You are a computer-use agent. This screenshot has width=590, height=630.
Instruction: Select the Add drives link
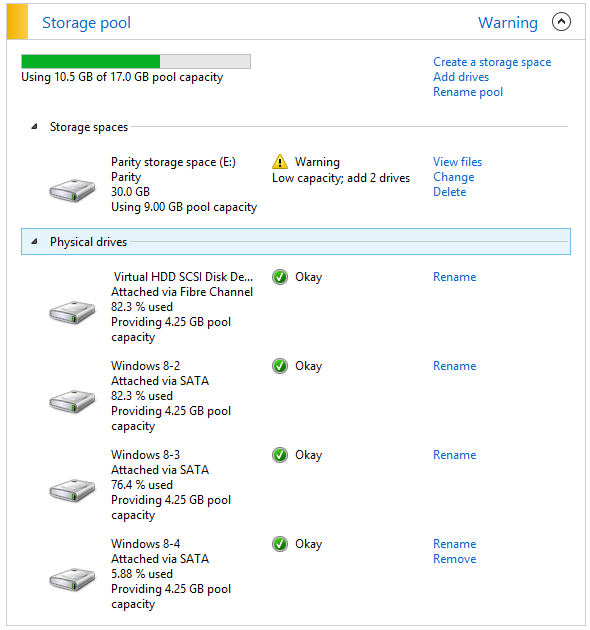tap(461, 77)
